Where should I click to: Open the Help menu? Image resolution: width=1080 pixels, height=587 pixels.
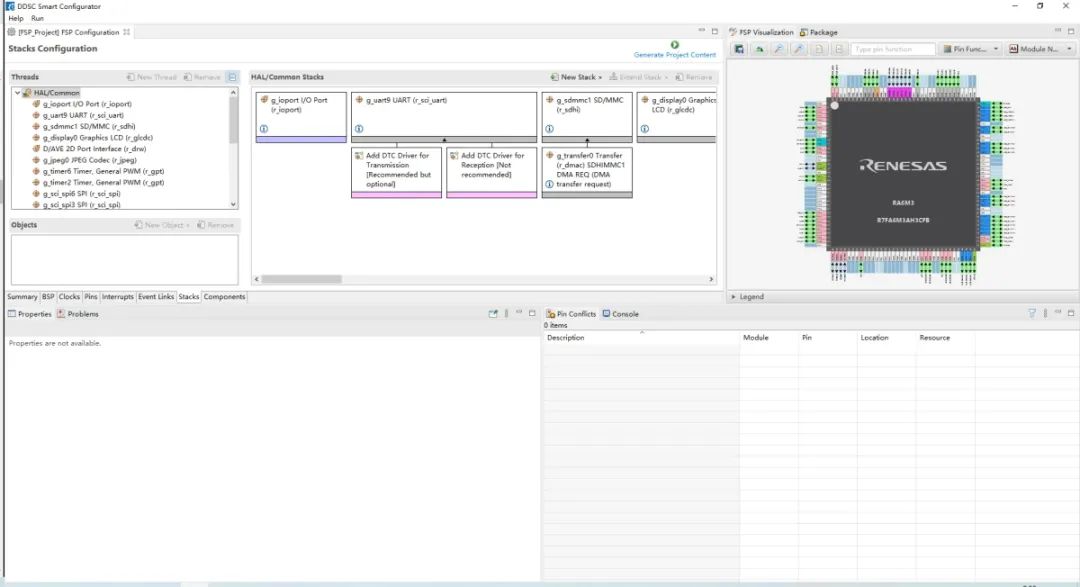[x=15, y=19]
